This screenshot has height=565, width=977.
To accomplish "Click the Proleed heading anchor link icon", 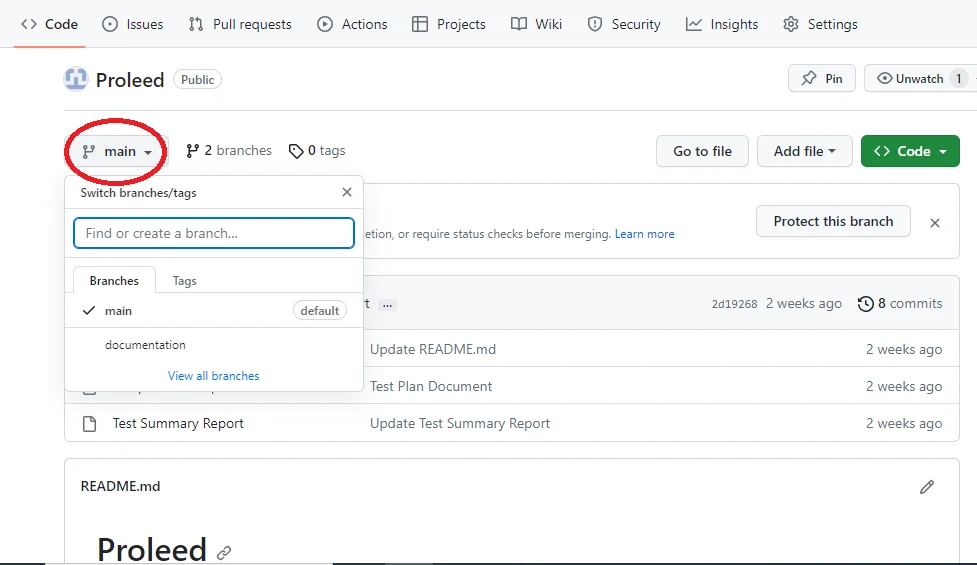I will tap(224, 552).
